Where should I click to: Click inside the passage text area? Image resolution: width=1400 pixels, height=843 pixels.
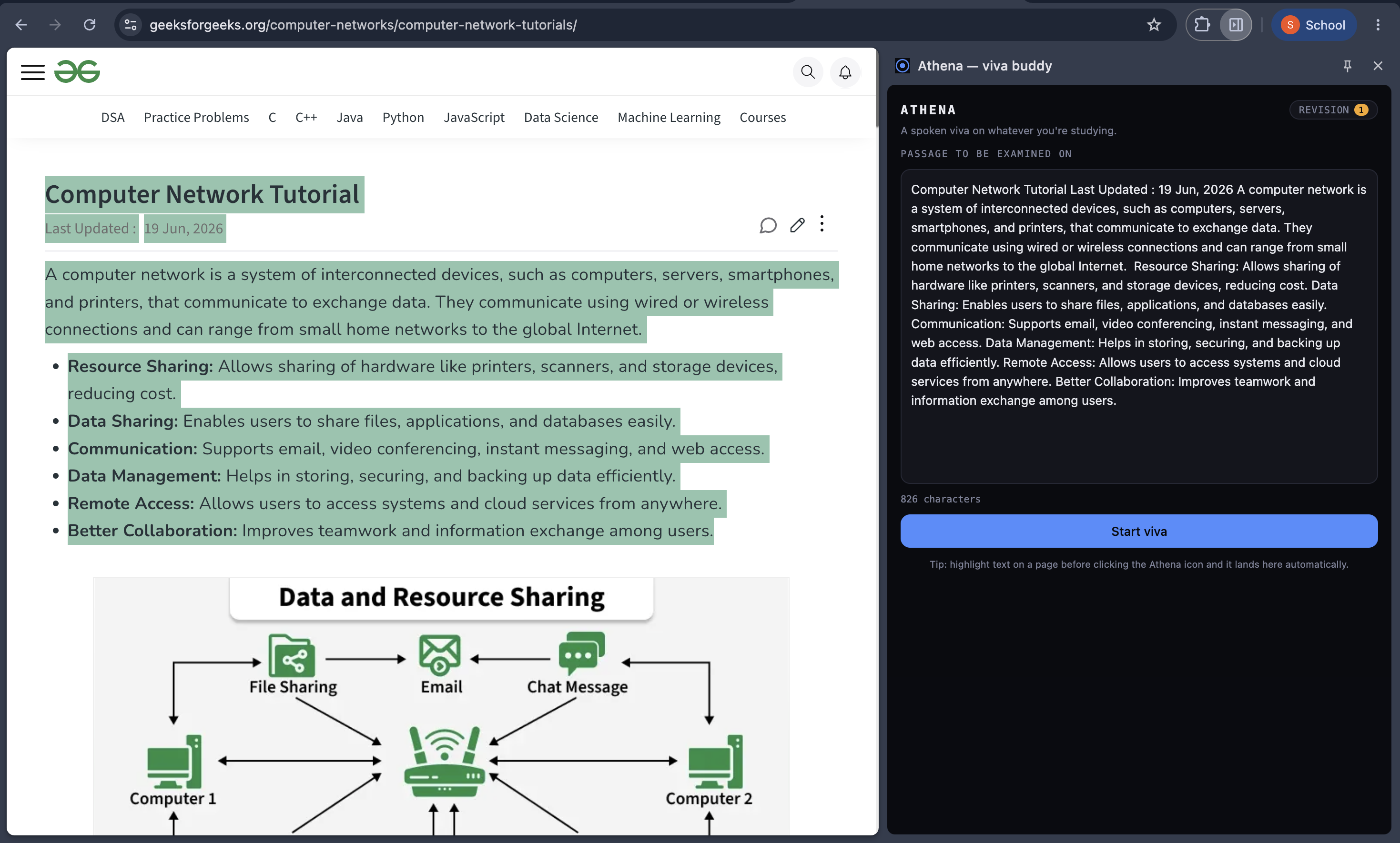click(1139, 326)
